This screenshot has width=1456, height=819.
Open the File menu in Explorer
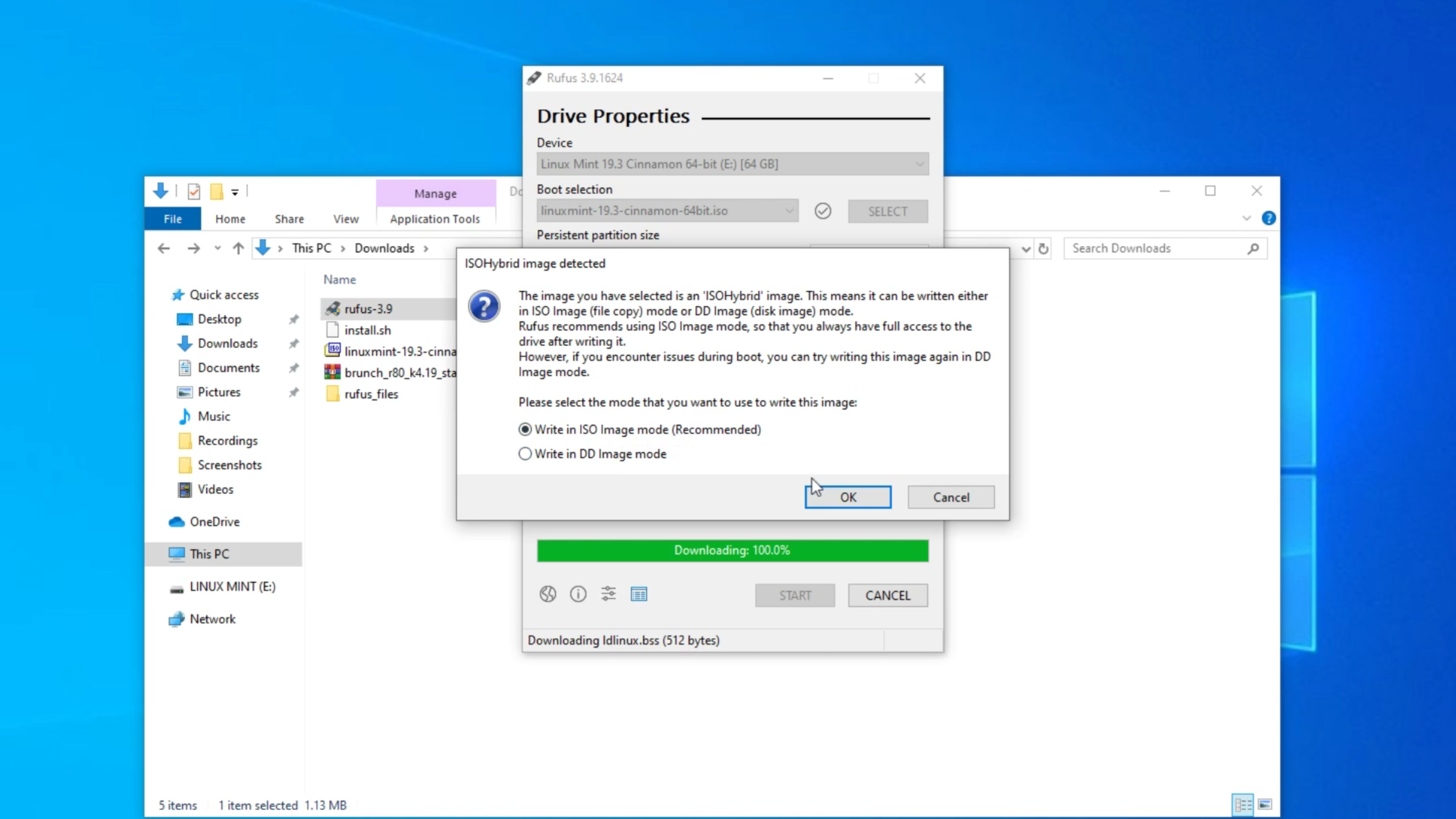[x=172, y=219]
